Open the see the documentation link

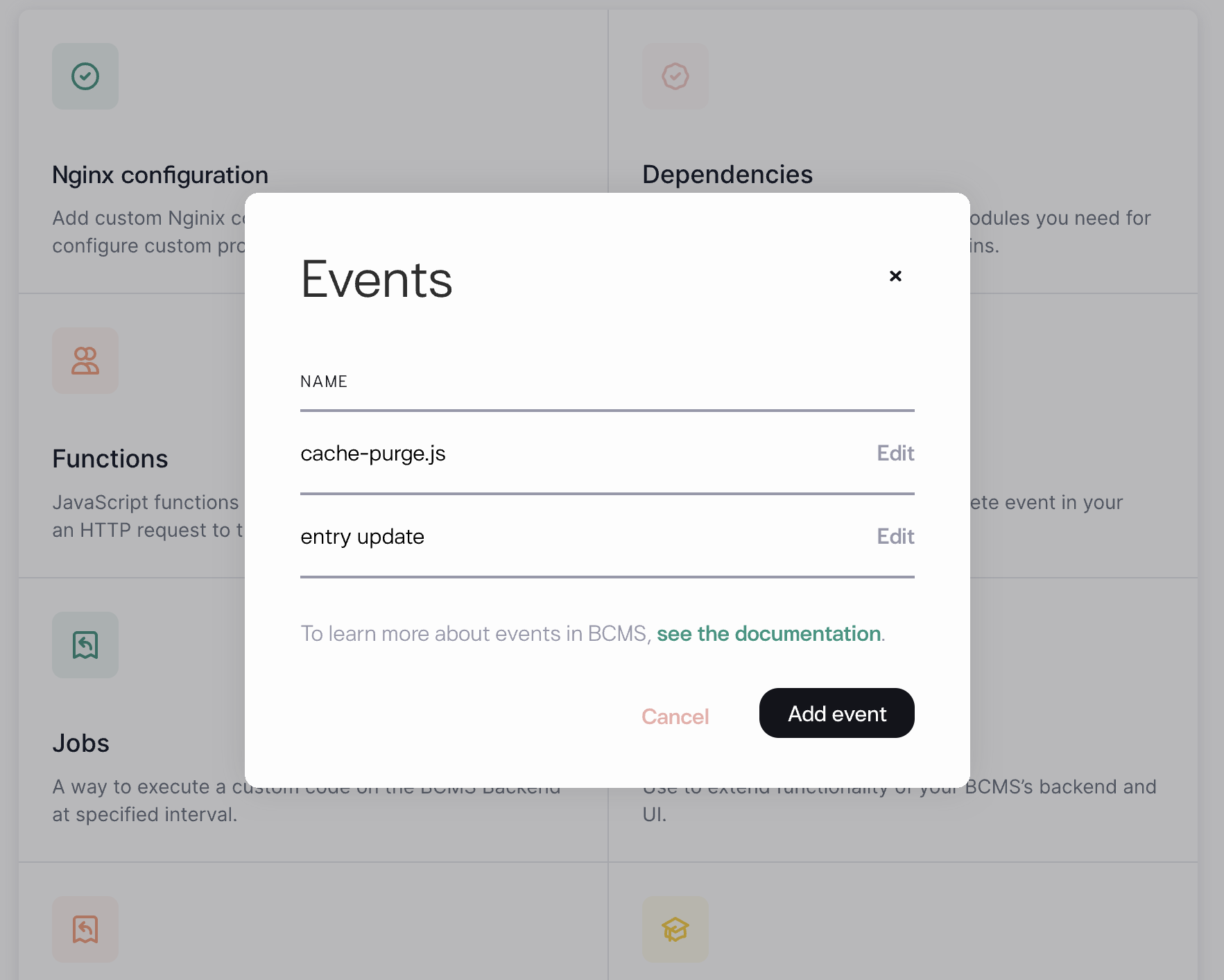[768, 633]
